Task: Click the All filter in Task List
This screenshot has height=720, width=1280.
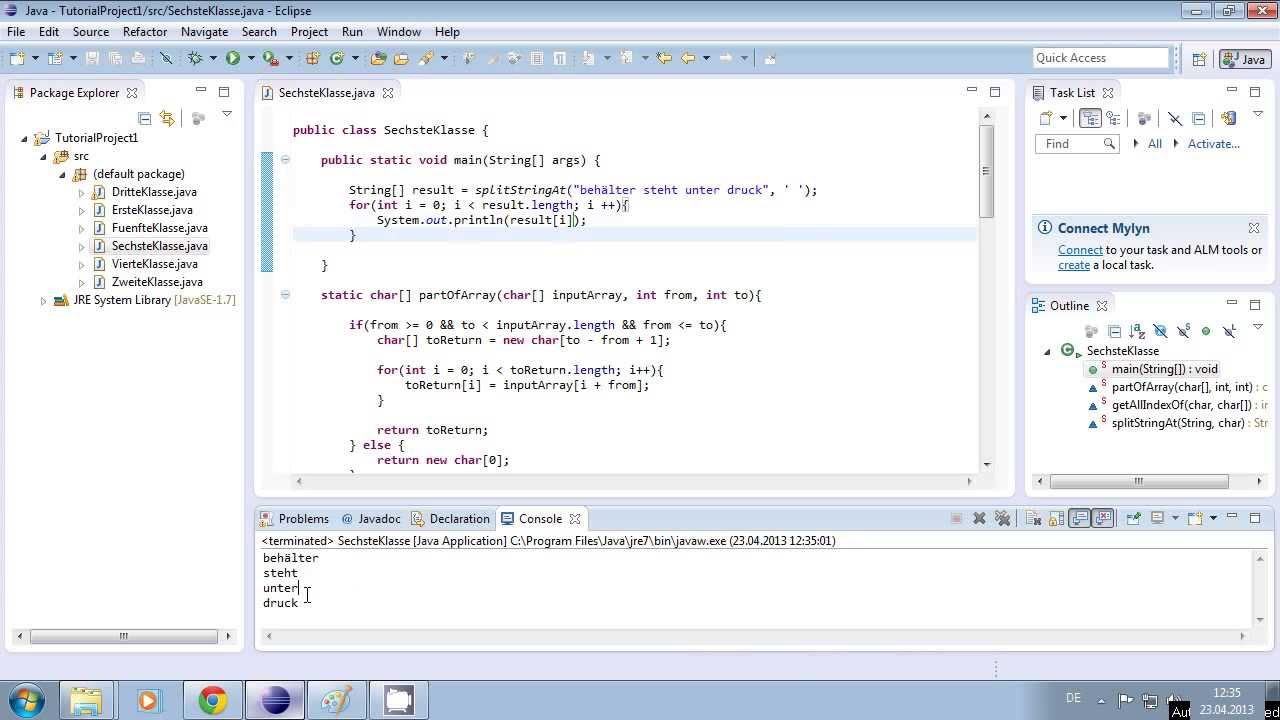Action: (1154, 144)
